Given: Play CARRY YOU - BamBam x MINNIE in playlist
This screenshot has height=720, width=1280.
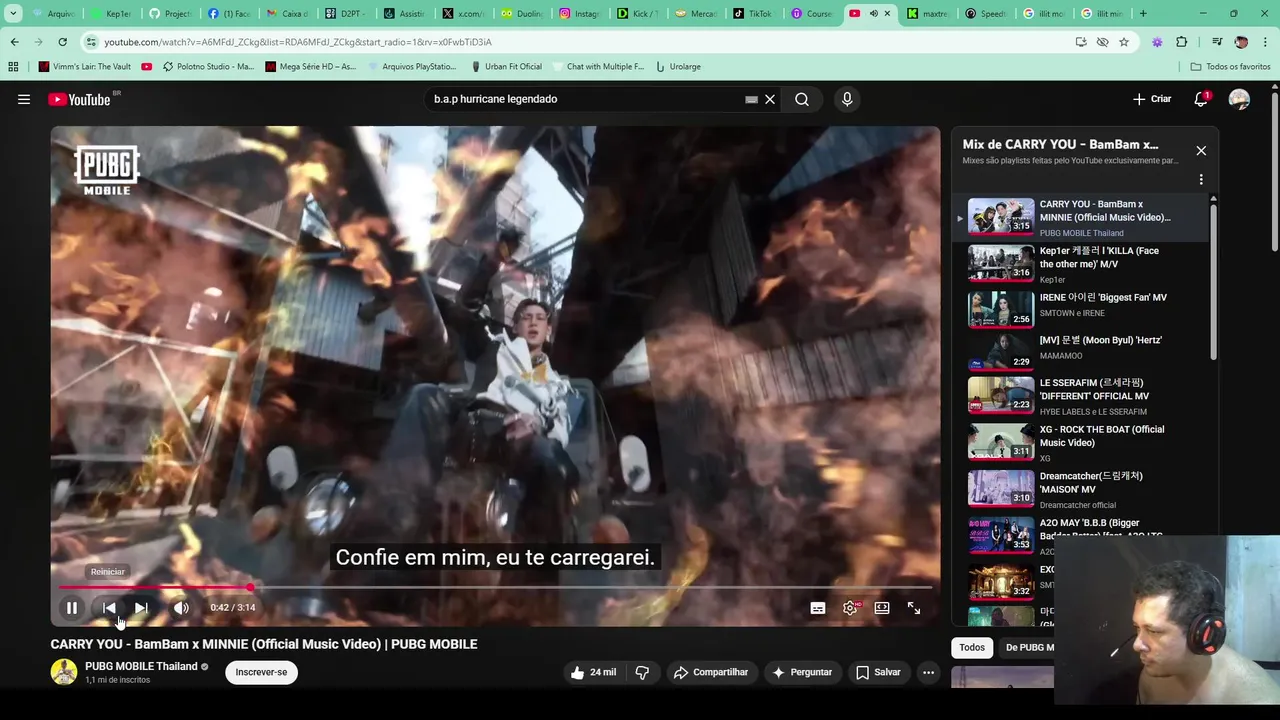Looking at the screenshot, I should [x=1081, y=217].
